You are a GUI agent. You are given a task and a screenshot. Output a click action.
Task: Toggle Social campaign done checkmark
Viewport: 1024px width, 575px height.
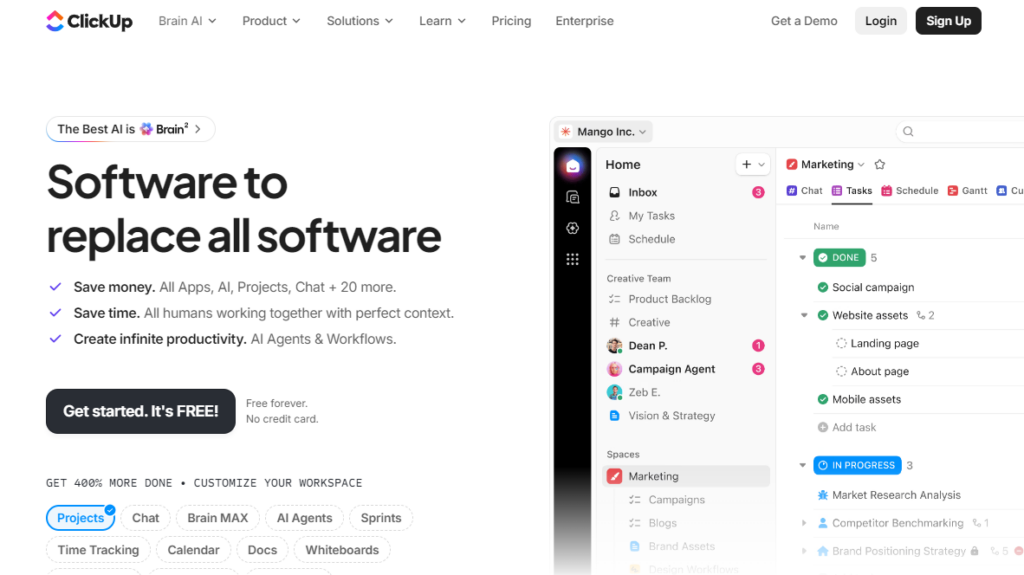(823, 288)
